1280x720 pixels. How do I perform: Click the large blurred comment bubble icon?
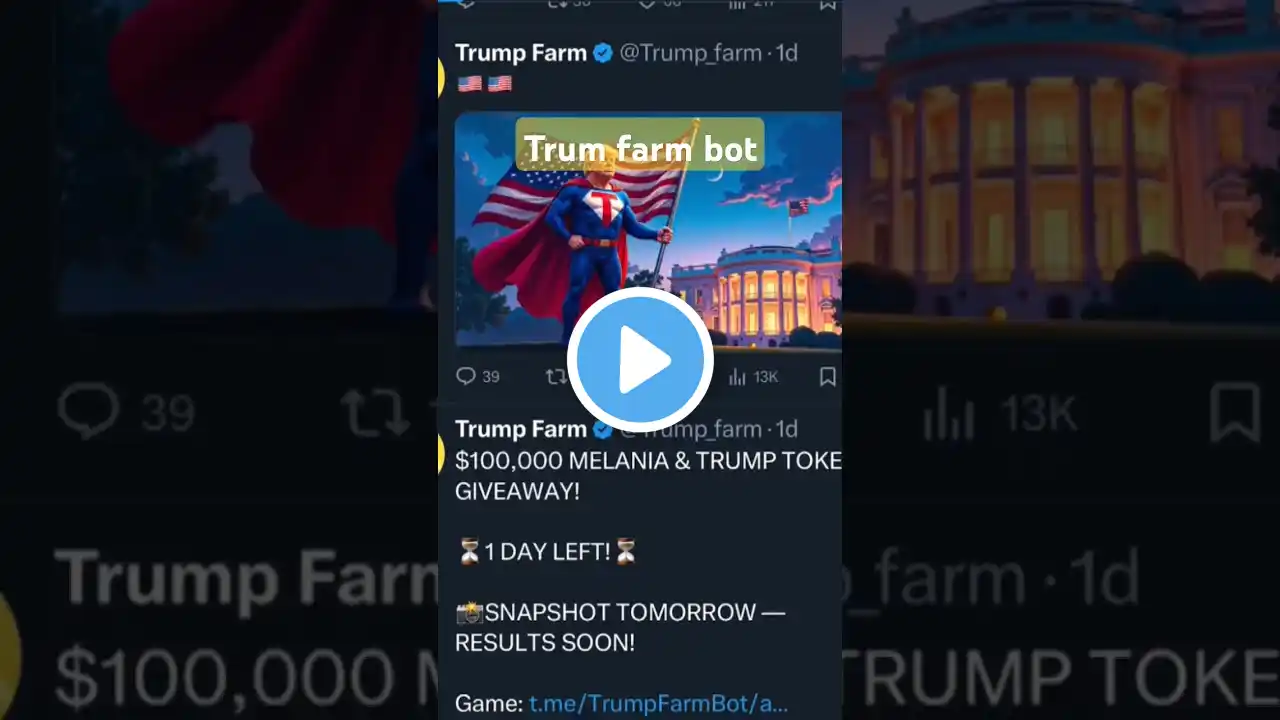88,409
